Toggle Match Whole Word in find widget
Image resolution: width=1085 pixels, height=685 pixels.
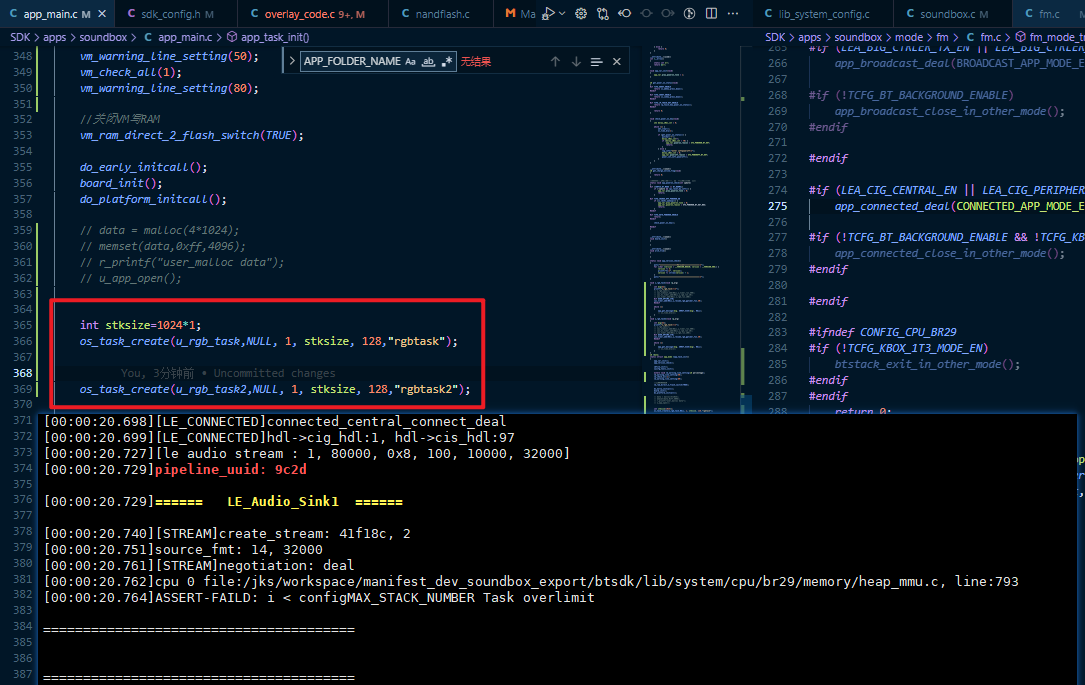(429, 62)
